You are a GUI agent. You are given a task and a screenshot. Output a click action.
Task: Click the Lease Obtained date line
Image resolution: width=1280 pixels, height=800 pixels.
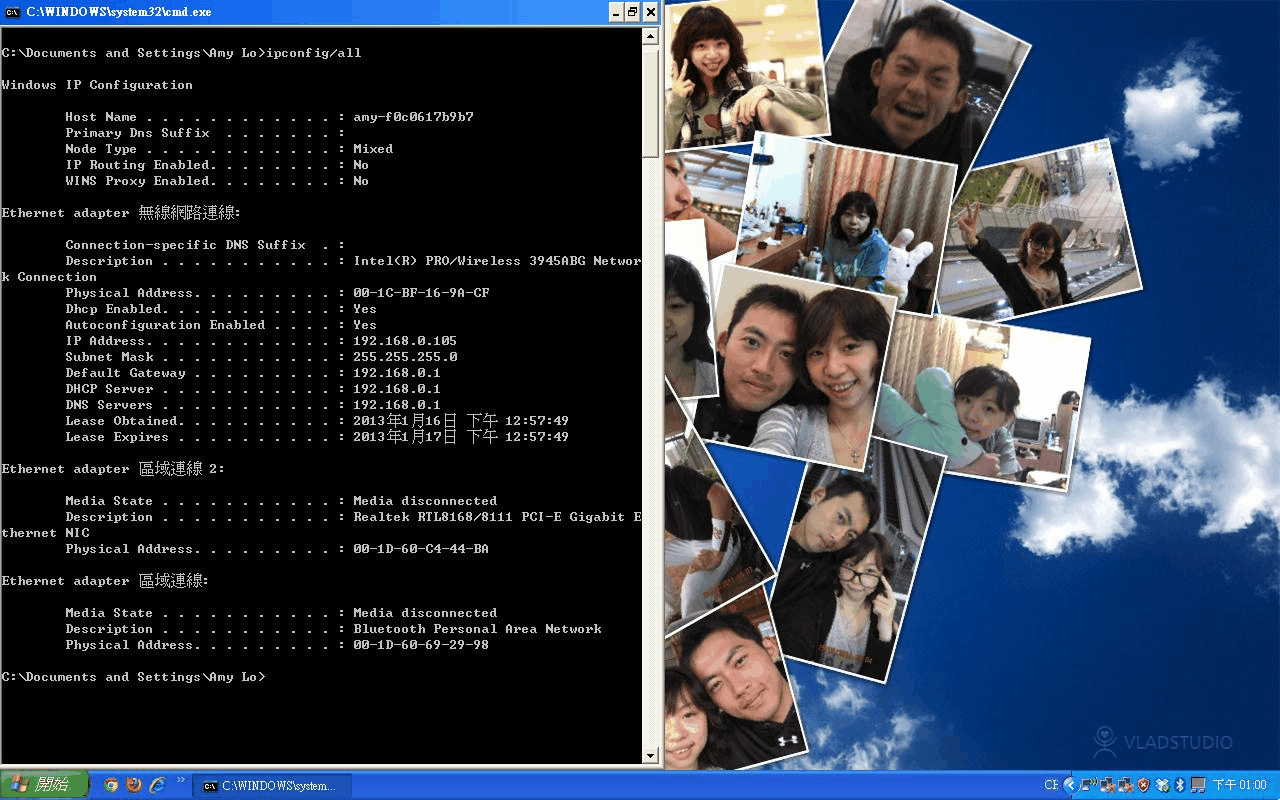317,421
